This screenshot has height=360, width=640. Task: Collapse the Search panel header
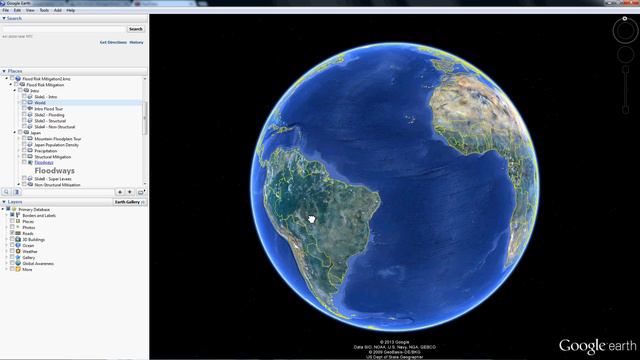tap(73, 18)
